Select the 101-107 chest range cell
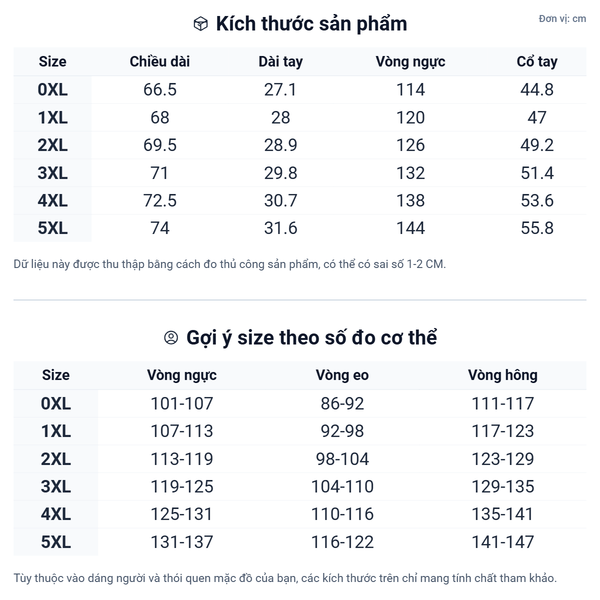The width and height of the screenshot is (600, 600). pyautogui.click(x=182, y=404)
